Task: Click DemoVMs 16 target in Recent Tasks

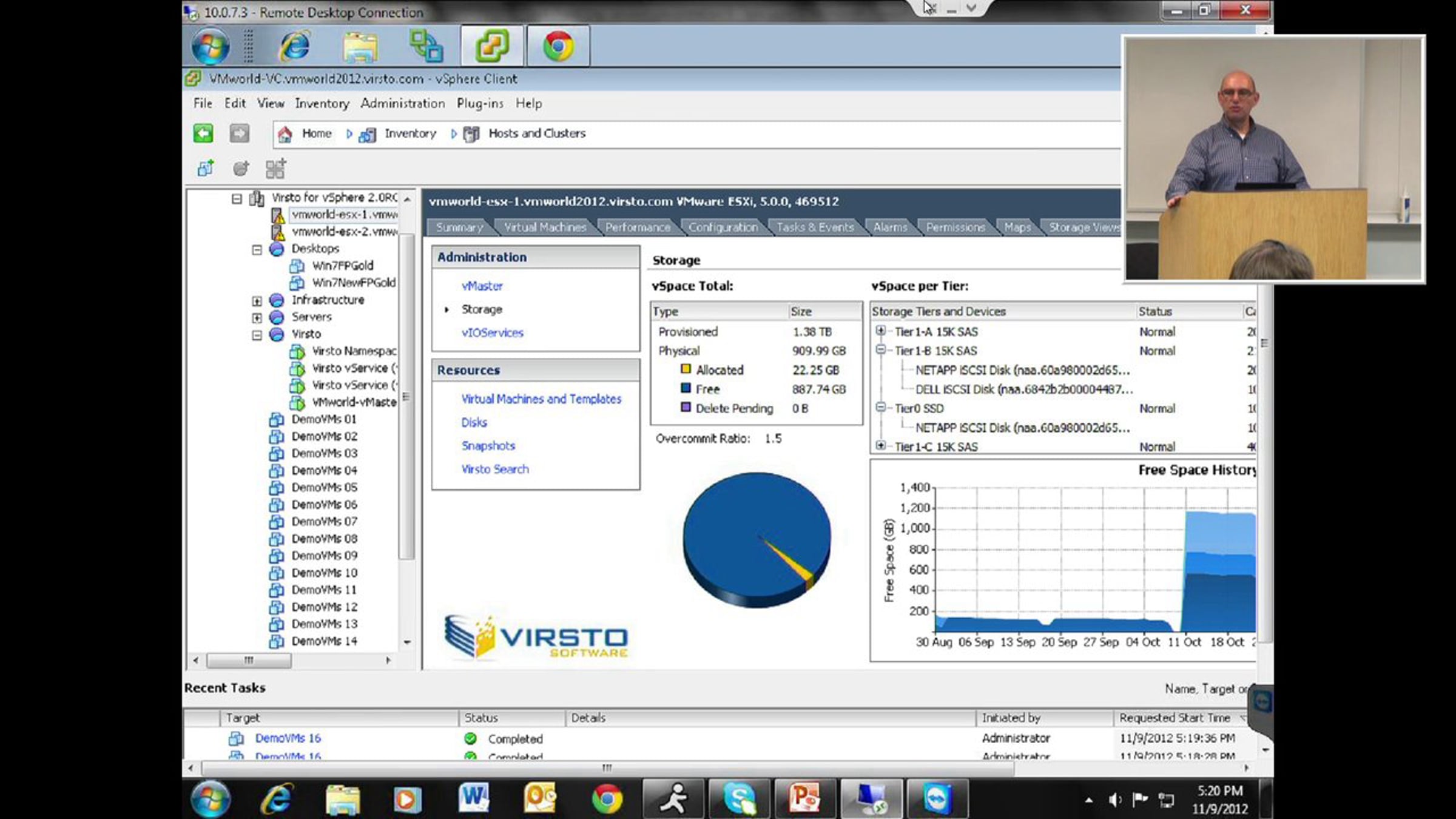Action: (x=288, y=738)
